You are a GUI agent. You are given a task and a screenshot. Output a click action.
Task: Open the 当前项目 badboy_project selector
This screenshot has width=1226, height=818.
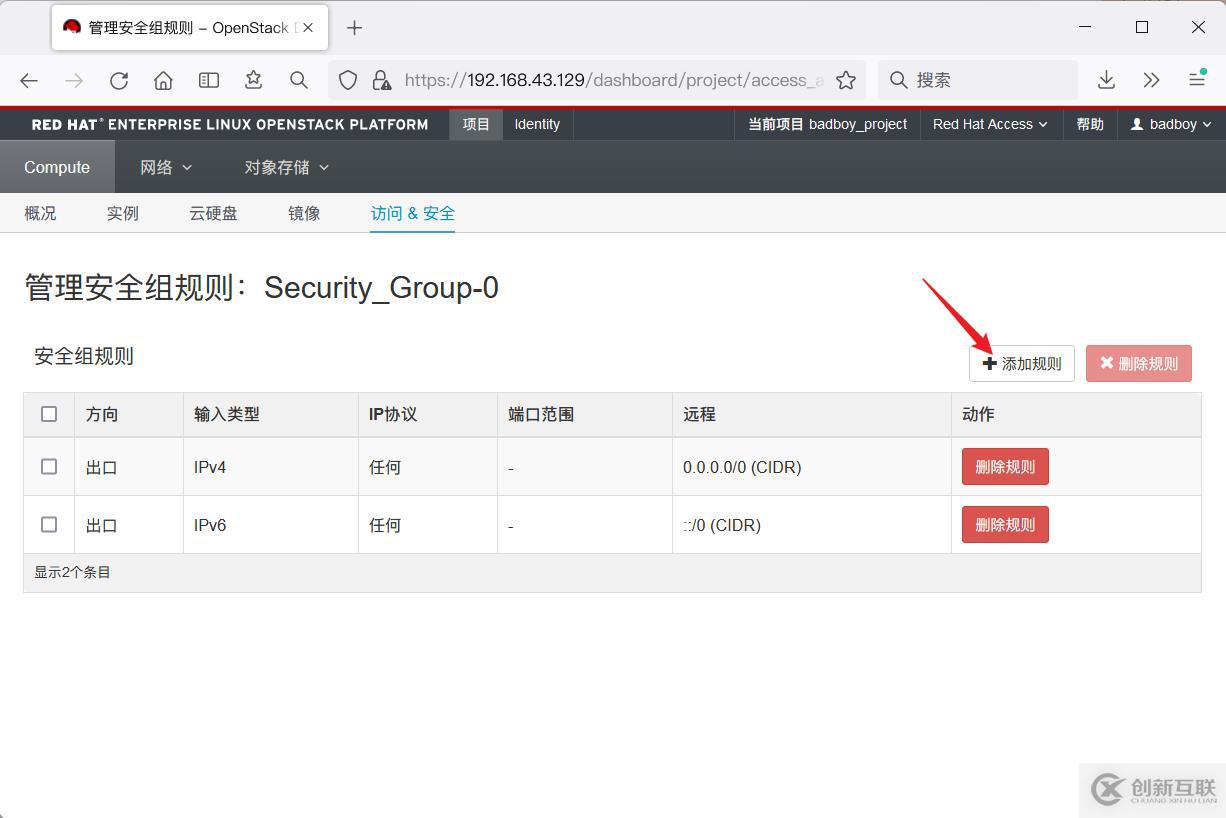(828, 124)
